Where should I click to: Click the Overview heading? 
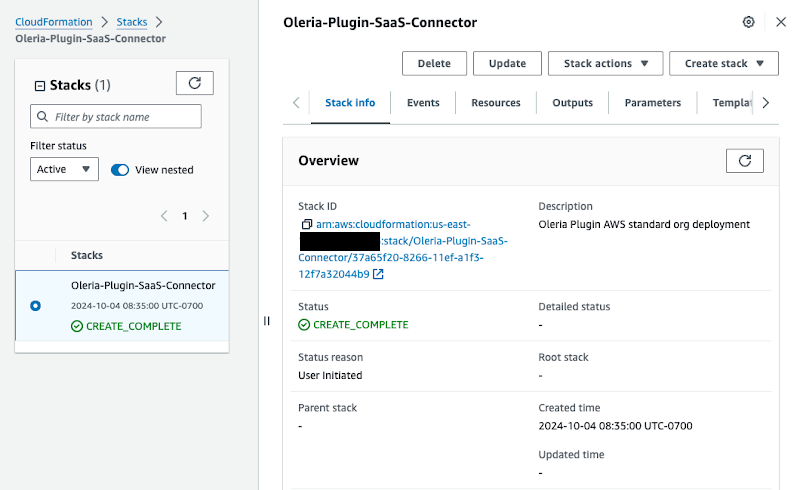(329, 160)
